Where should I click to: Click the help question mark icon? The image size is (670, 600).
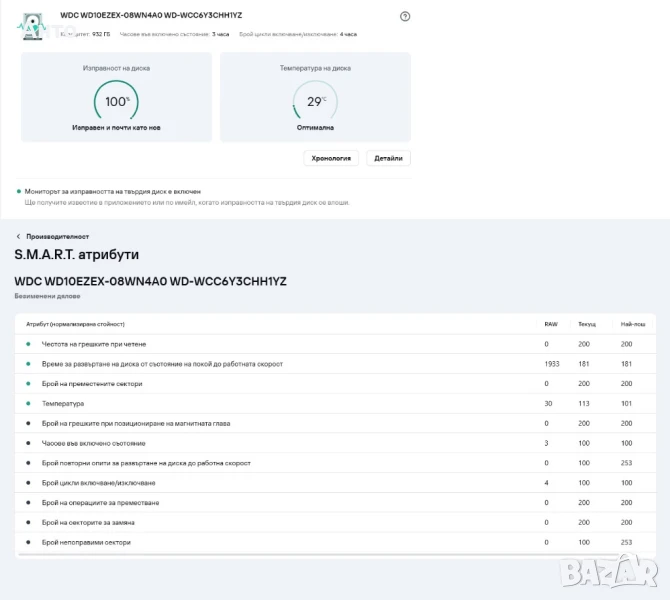(x=405, y=16)
